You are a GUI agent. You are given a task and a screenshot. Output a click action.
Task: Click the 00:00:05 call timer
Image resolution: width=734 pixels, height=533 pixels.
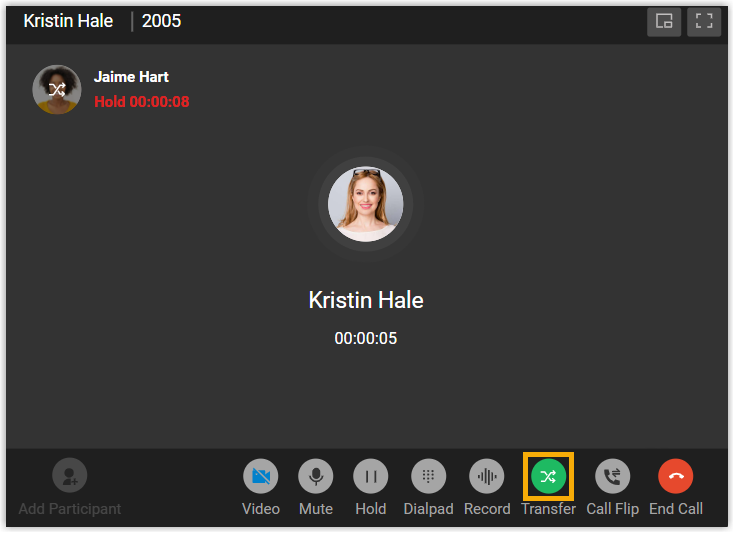[366, 338]
